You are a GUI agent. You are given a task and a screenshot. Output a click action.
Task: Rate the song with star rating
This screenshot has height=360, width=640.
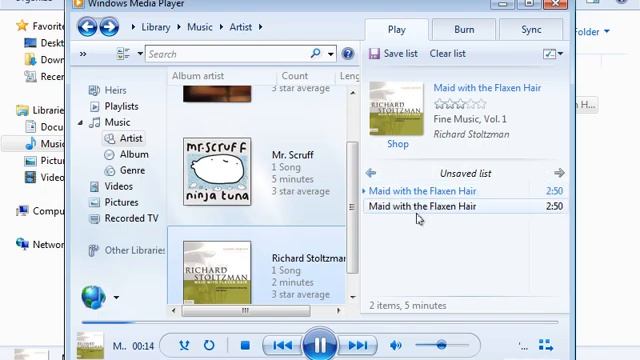pos(460,104)
